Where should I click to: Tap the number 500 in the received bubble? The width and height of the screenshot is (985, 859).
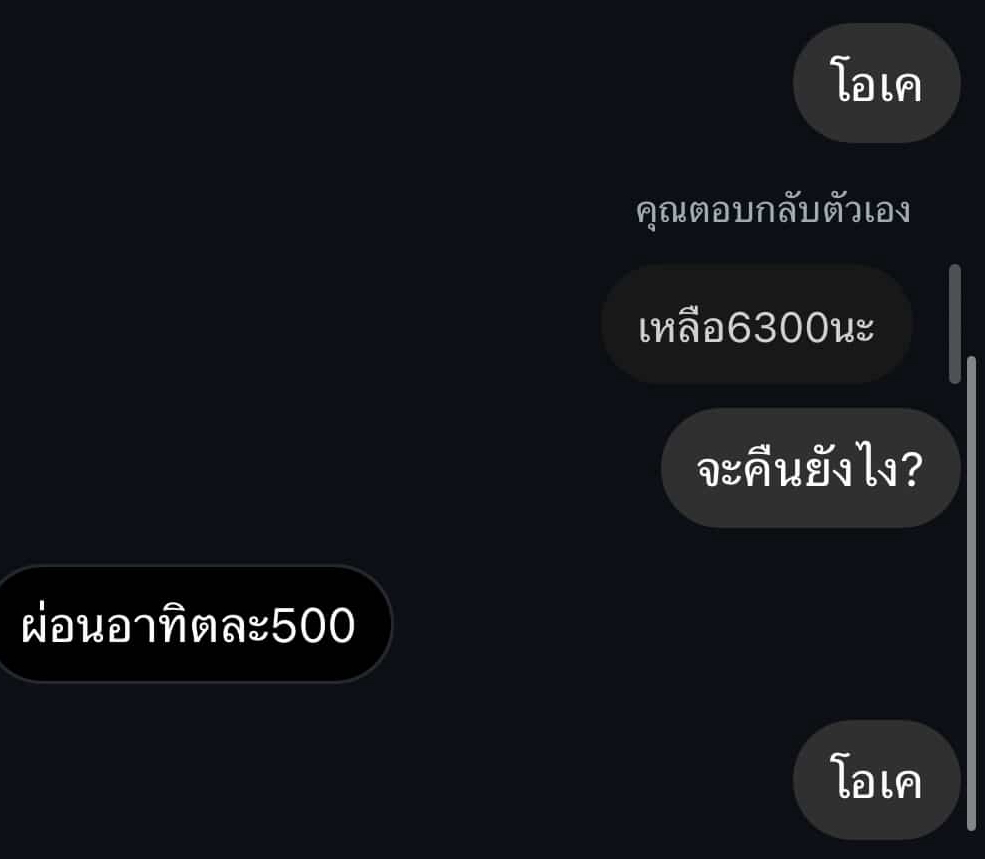click(313, 626)
